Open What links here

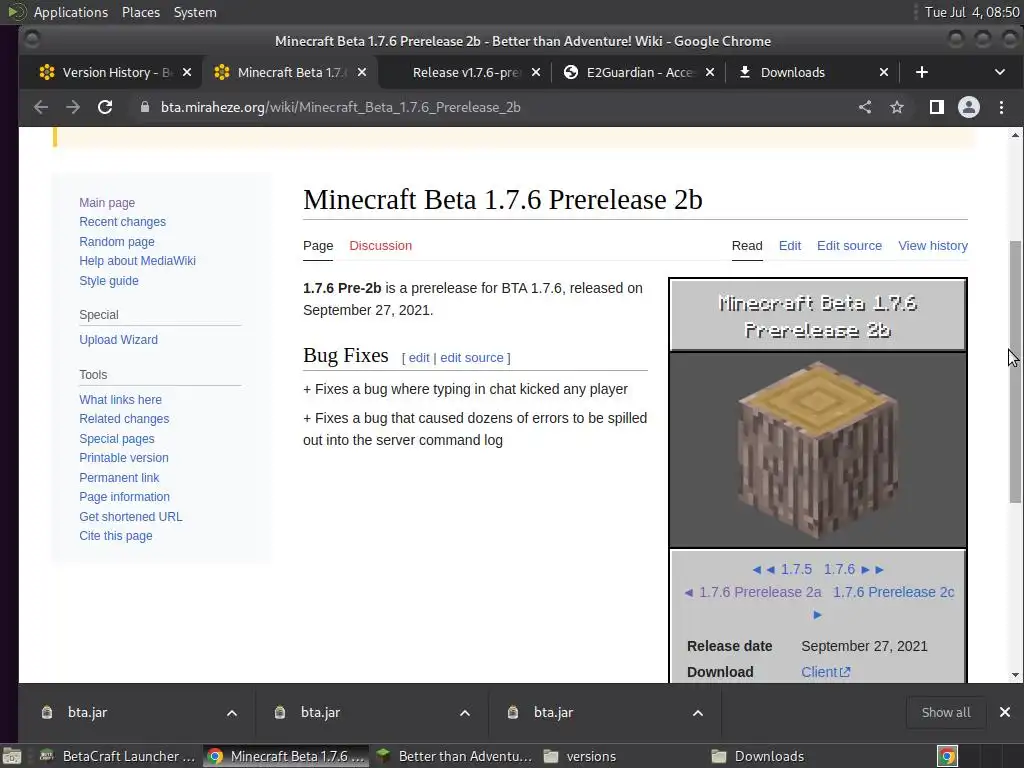point(120,400)
